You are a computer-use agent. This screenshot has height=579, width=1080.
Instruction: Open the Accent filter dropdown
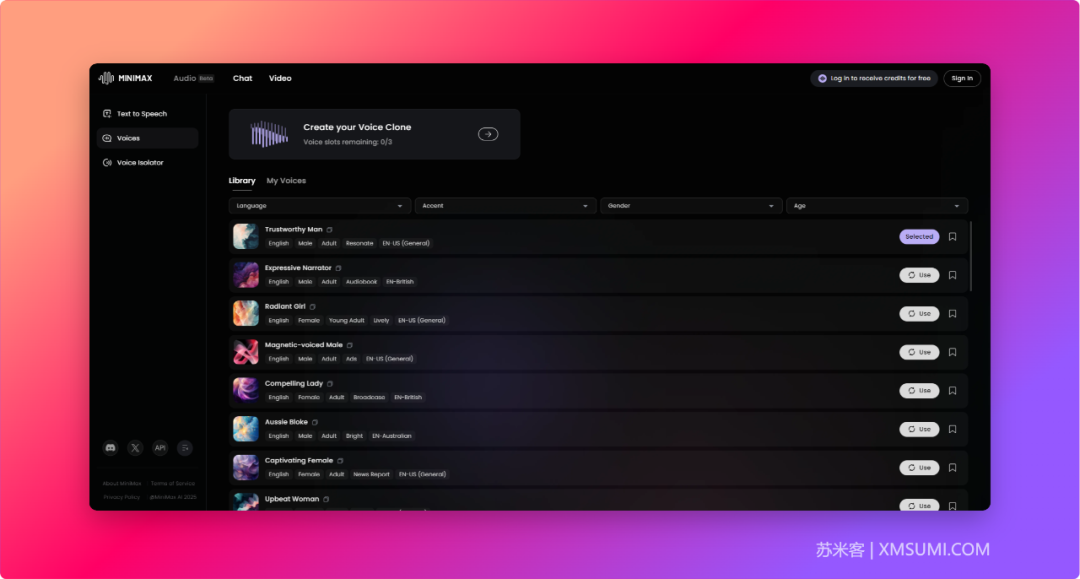pyautogui.click(x=505, y=206)
